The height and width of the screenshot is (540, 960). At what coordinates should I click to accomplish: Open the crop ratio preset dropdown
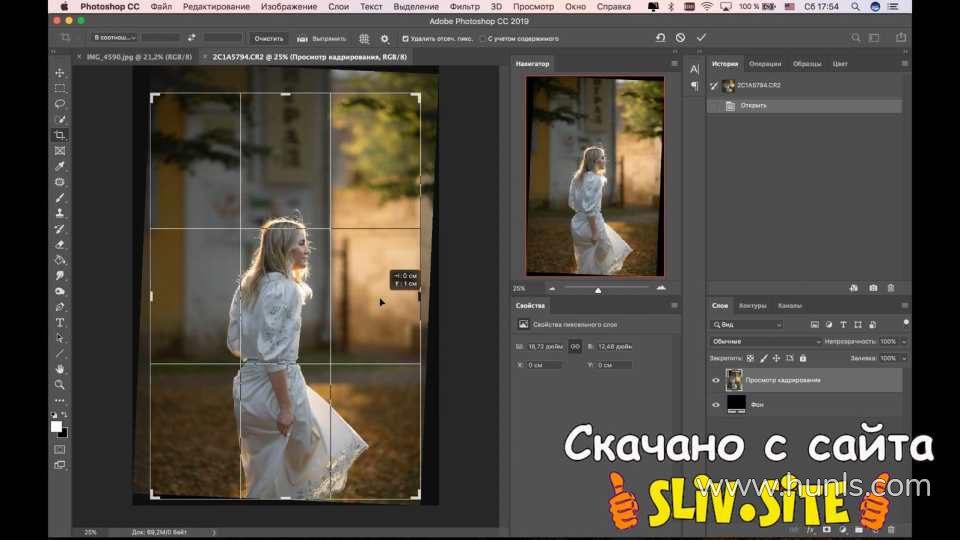click(x=114, y=38)
